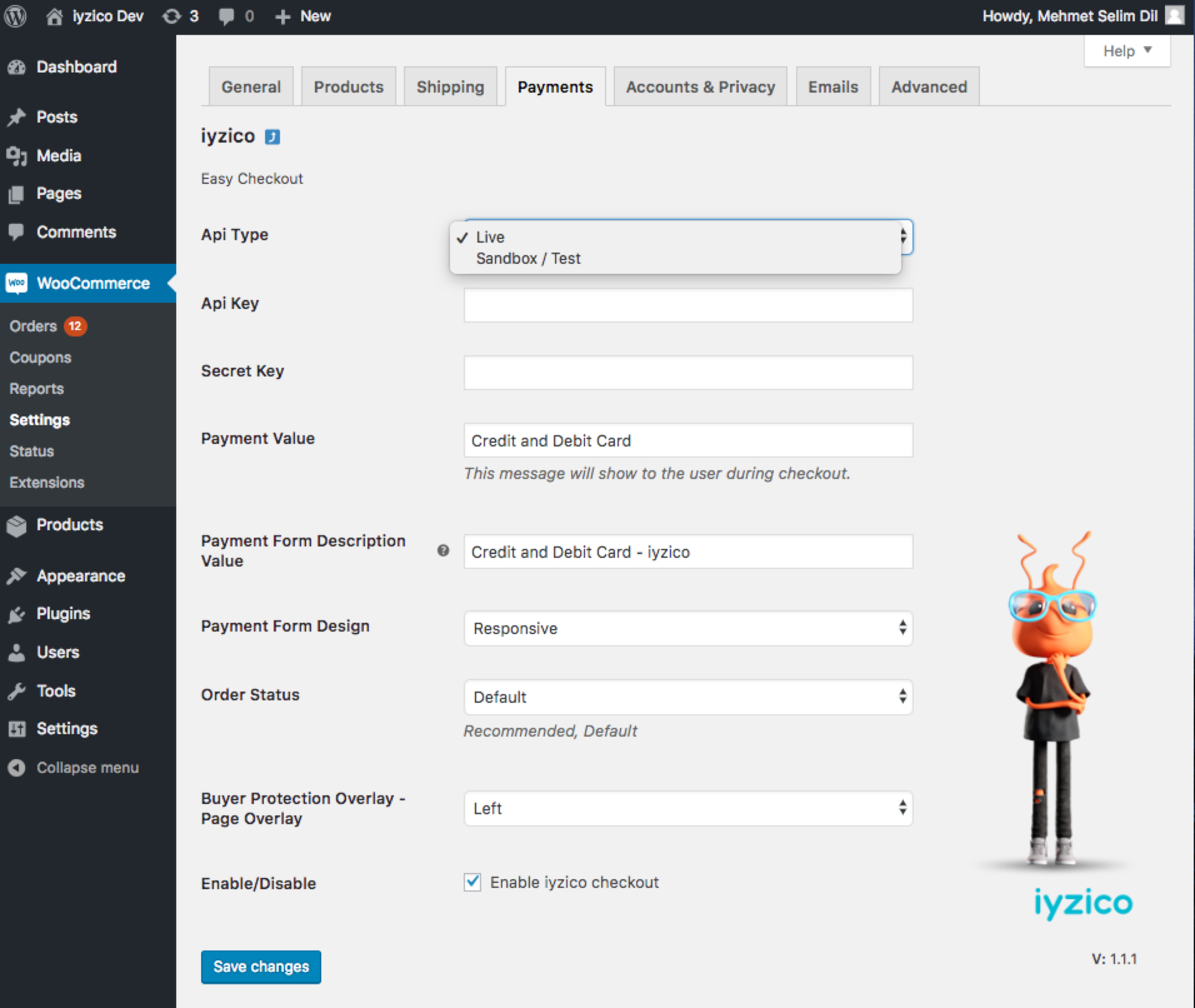Image resolution: width=1195 pixels, height=1008 pixels.
Task: Click into the Api Key field
Action: pos(688,305)
